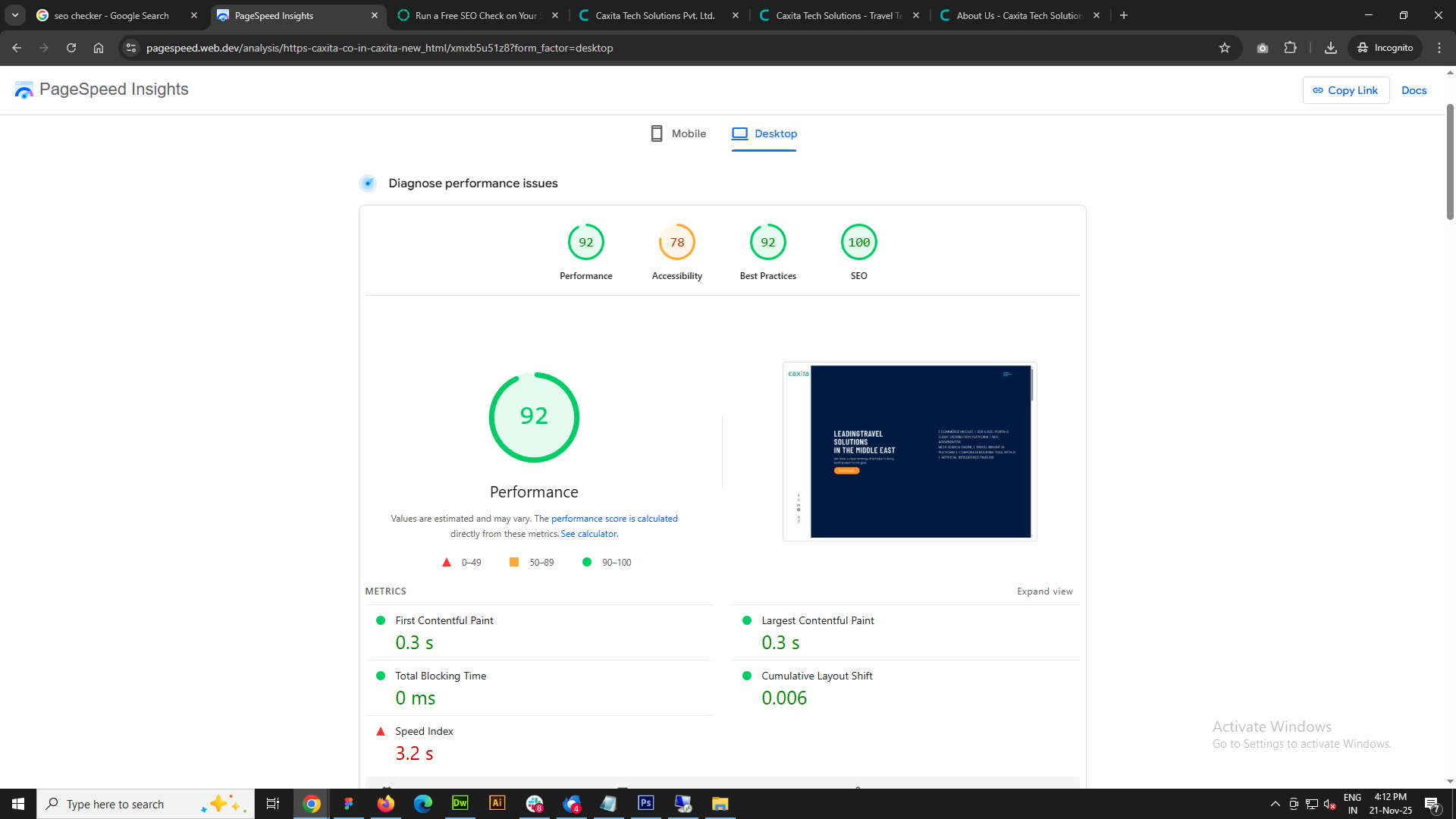
Task: Reload the page
Action: pyautogui.click(x=71, y=48)
